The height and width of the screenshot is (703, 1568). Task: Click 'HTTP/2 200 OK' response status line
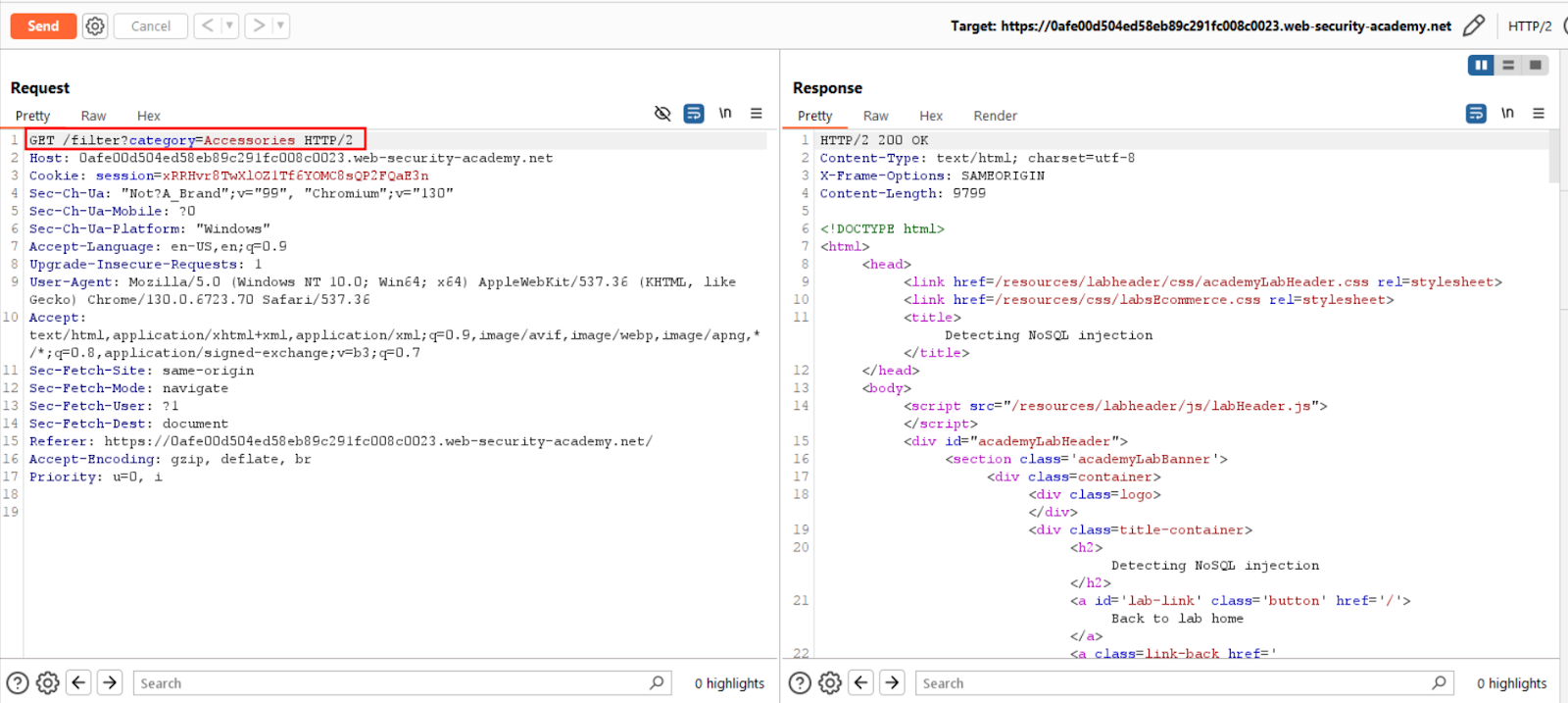tap(874, 140)
